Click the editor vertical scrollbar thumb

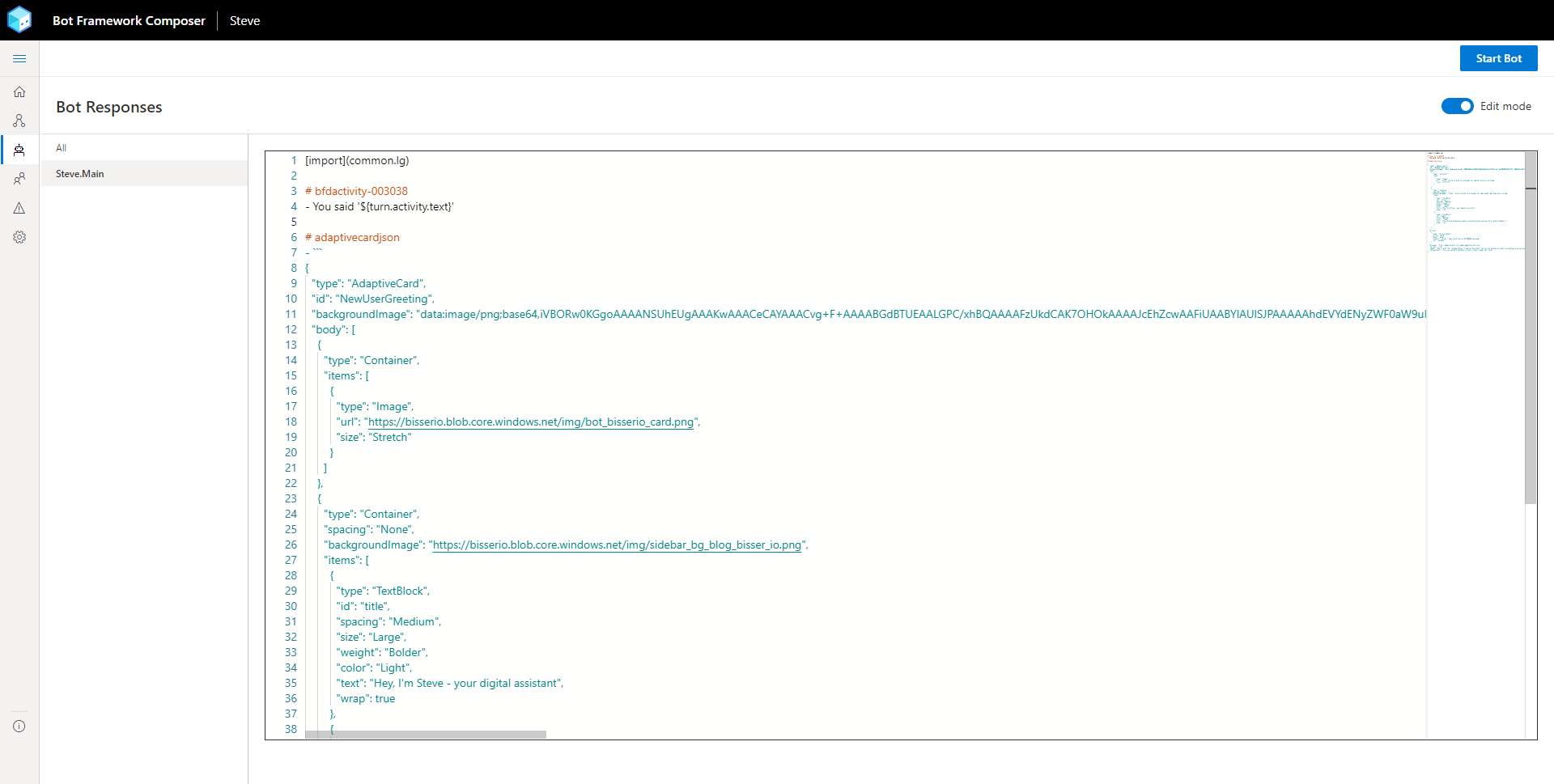point(1531,328)
